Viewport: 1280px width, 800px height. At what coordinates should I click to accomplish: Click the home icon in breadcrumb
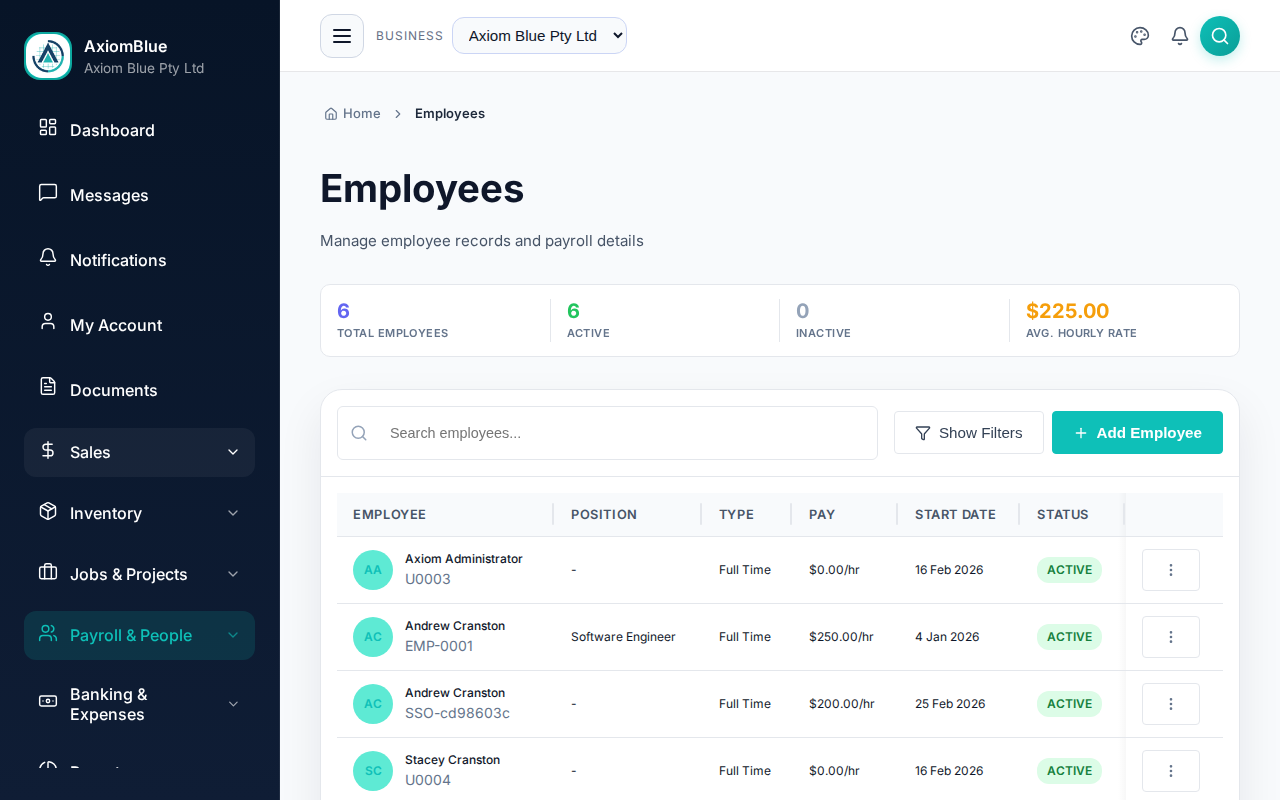click(331, 114)
